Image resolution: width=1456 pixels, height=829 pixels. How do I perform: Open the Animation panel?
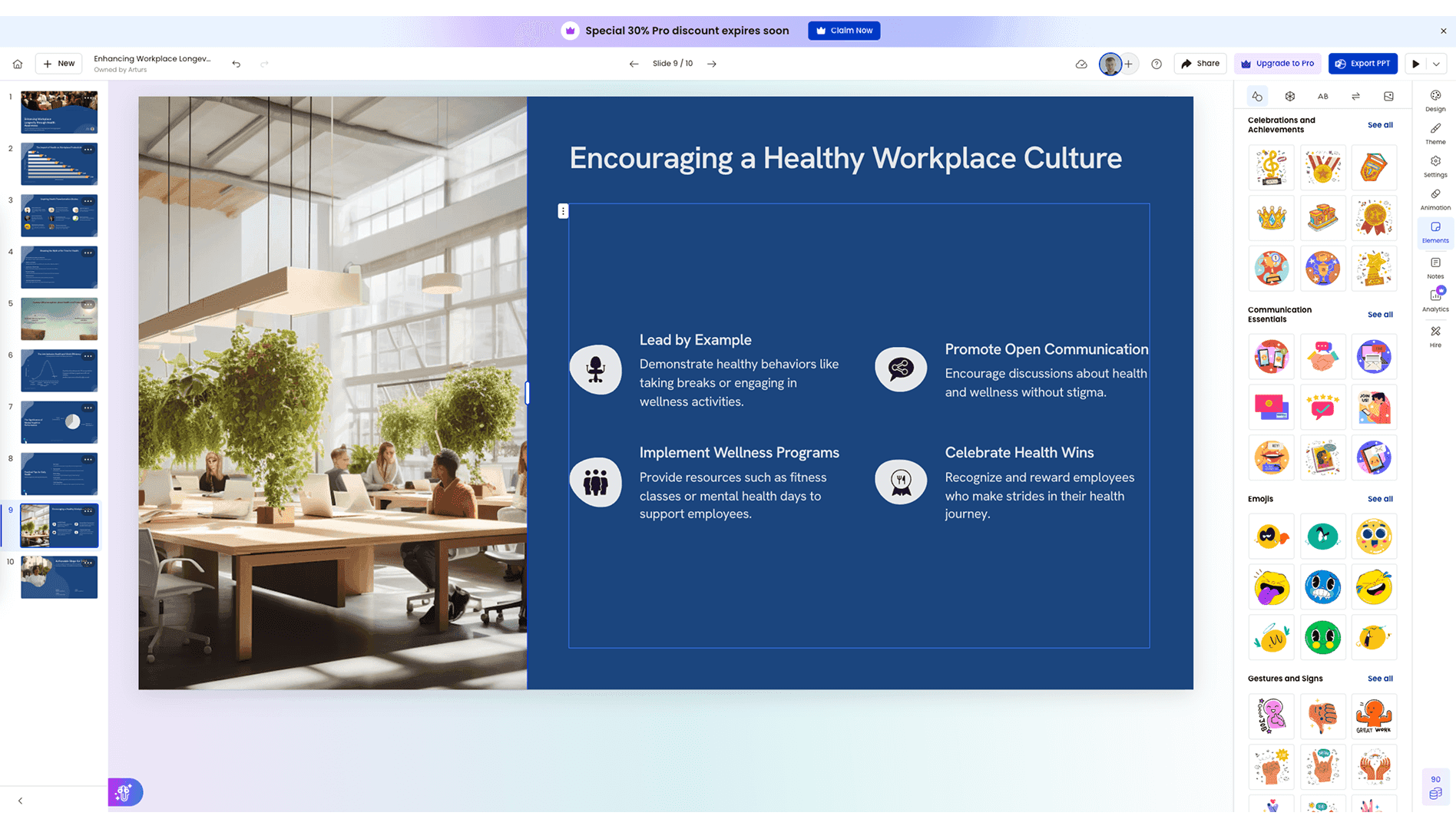[1435, 200]
